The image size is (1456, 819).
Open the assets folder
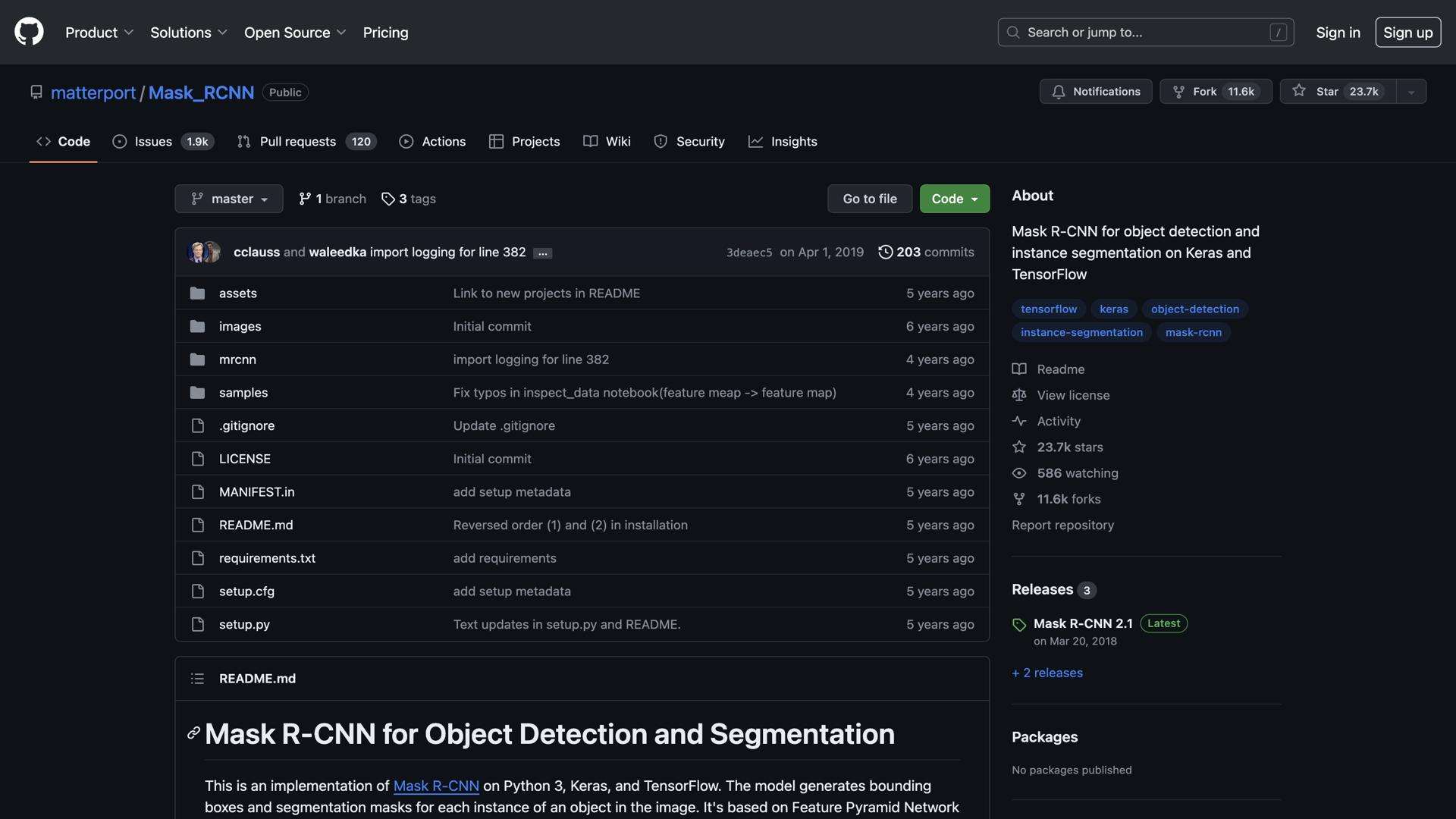(237, 293)
